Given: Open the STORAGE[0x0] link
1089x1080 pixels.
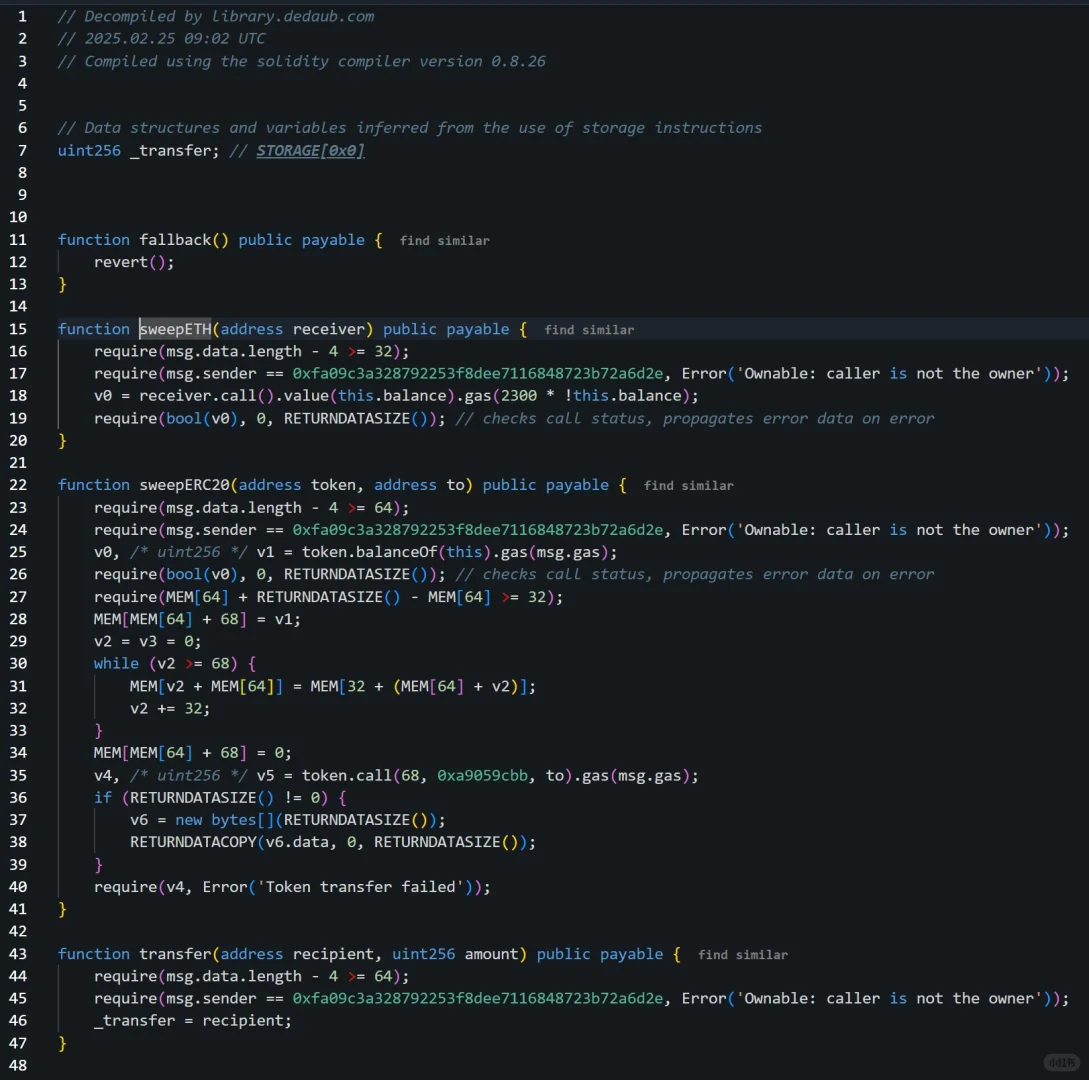Looking at the screenshot, I should click(310, 151).
